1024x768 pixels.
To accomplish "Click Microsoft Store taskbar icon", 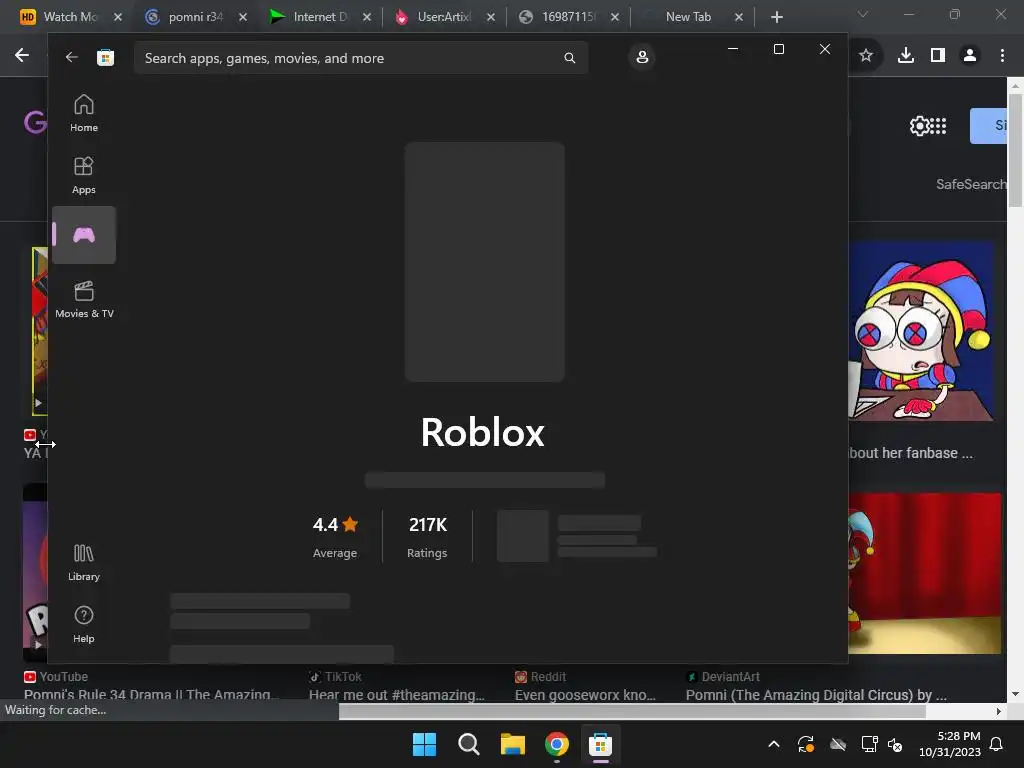I will pos(600,744).
